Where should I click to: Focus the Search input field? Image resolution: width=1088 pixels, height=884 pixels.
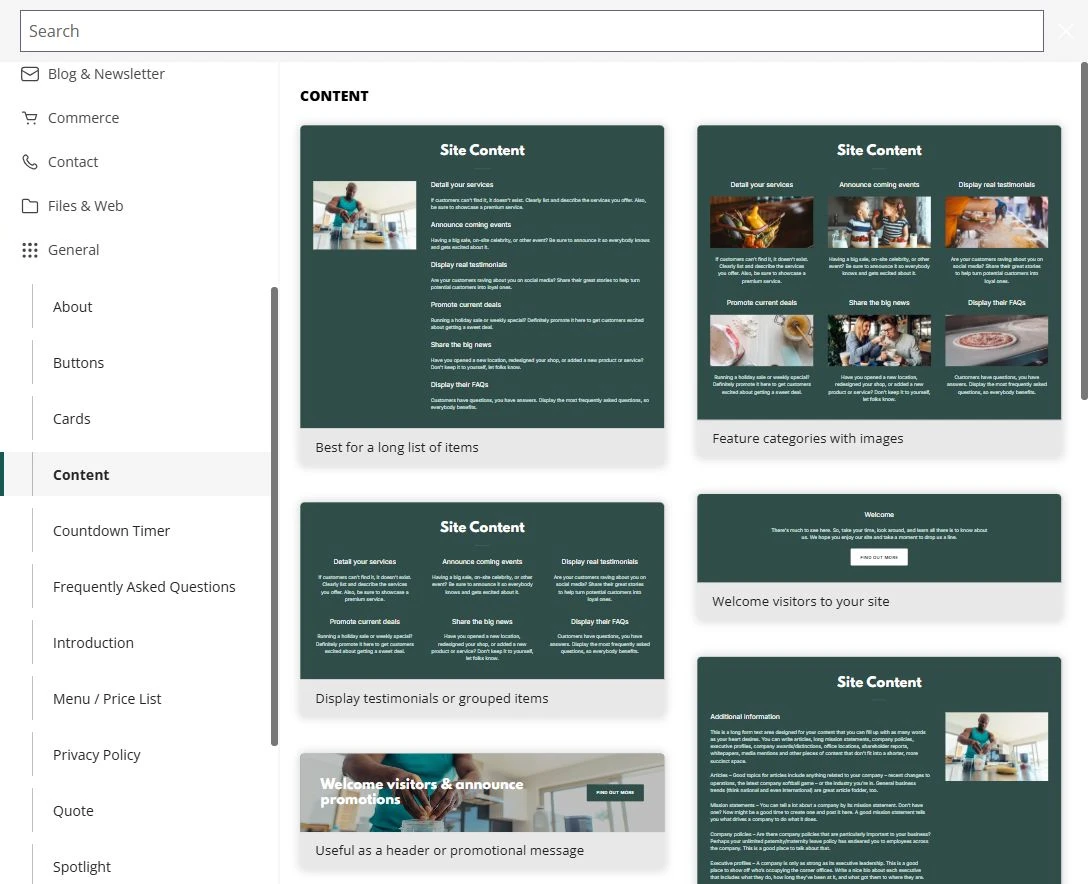[x=532, y=31]
